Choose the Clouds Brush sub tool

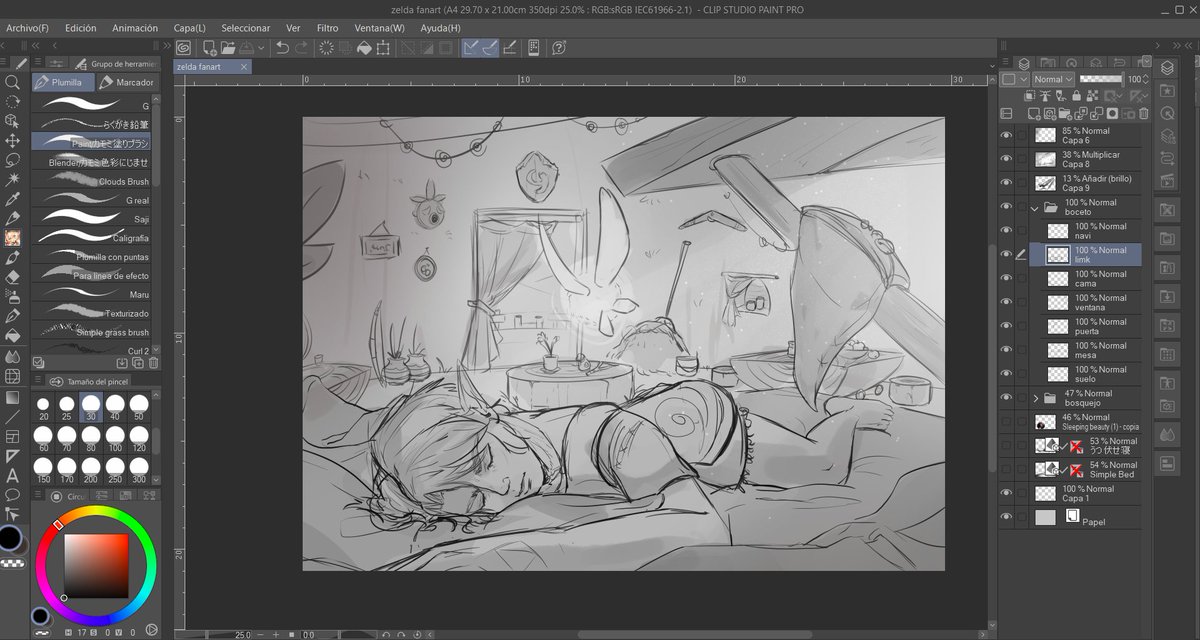tap(91, 181)
